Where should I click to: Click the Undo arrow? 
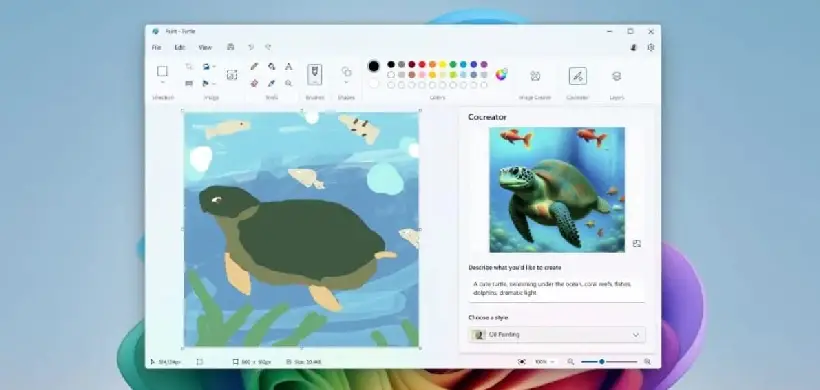point(251,47)
